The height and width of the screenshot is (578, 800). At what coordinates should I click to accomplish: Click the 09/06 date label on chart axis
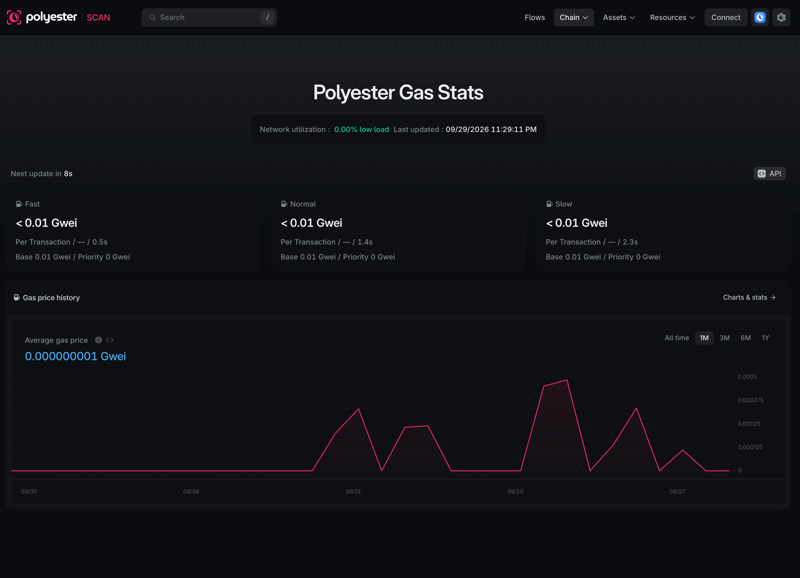[x=191, y=492]
